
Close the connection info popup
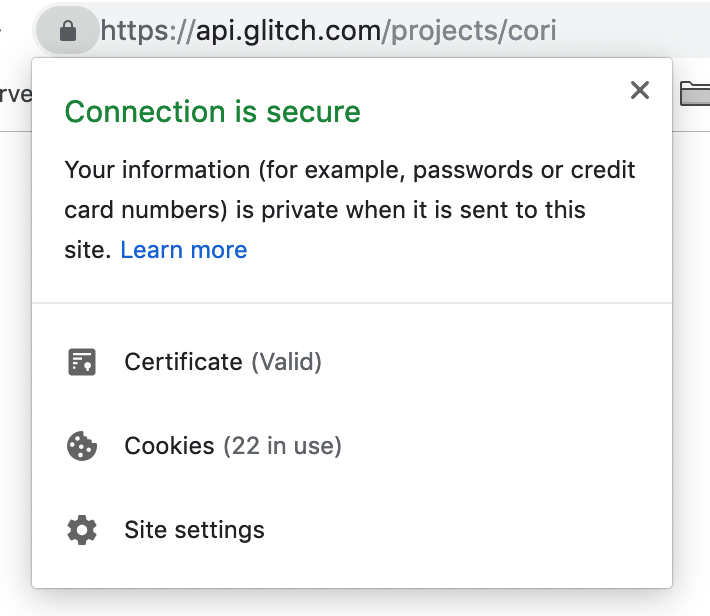(640, 91)
